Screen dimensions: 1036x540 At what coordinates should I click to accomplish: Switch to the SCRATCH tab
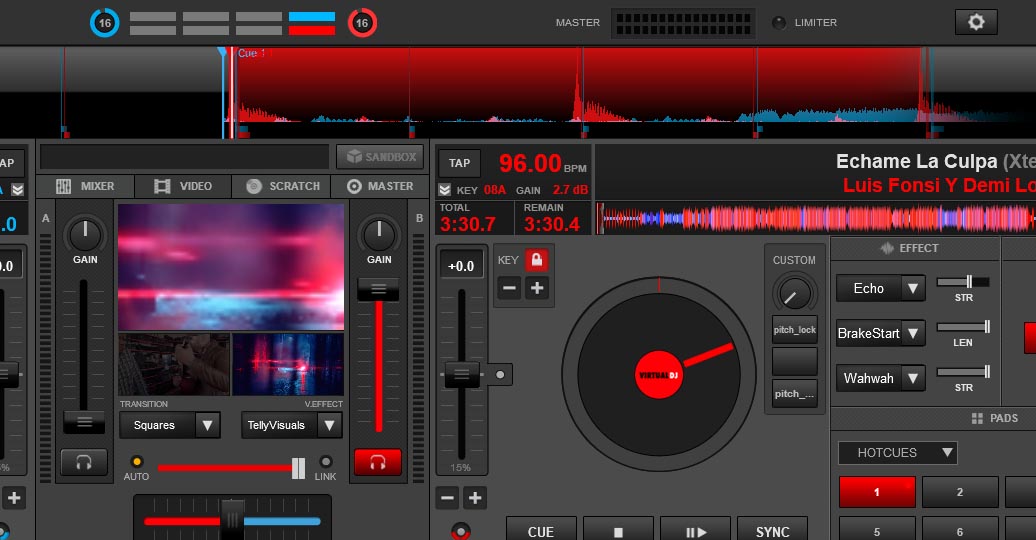coord(281,186)
